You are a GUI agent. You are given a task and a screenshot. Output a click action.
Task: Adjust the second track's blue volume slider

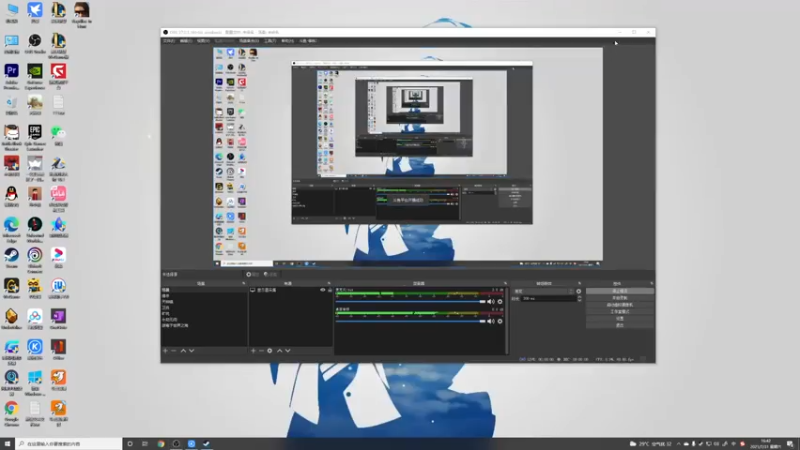point(411,321)
